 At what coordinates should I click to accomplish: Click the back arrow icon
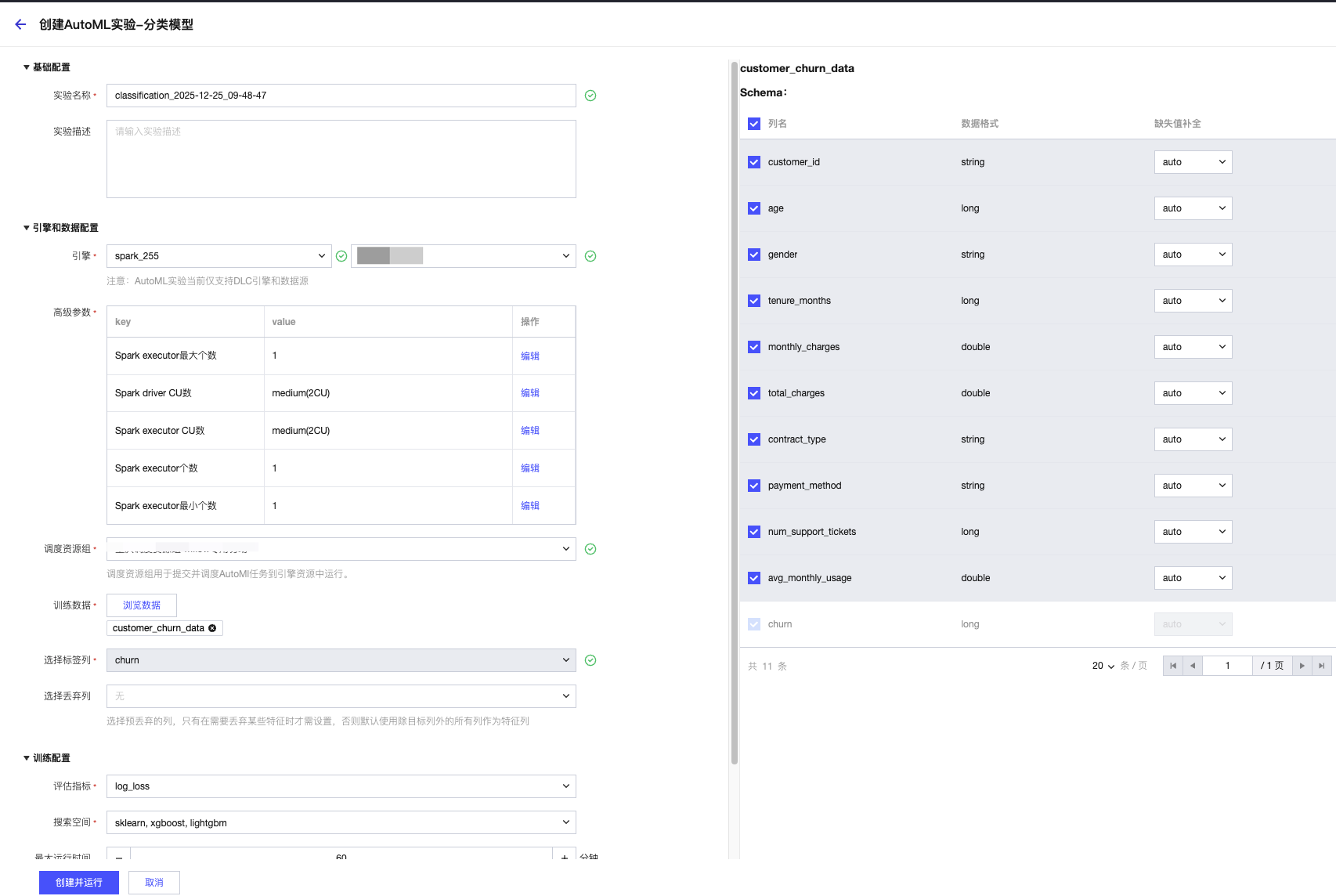tap(20, 24)
